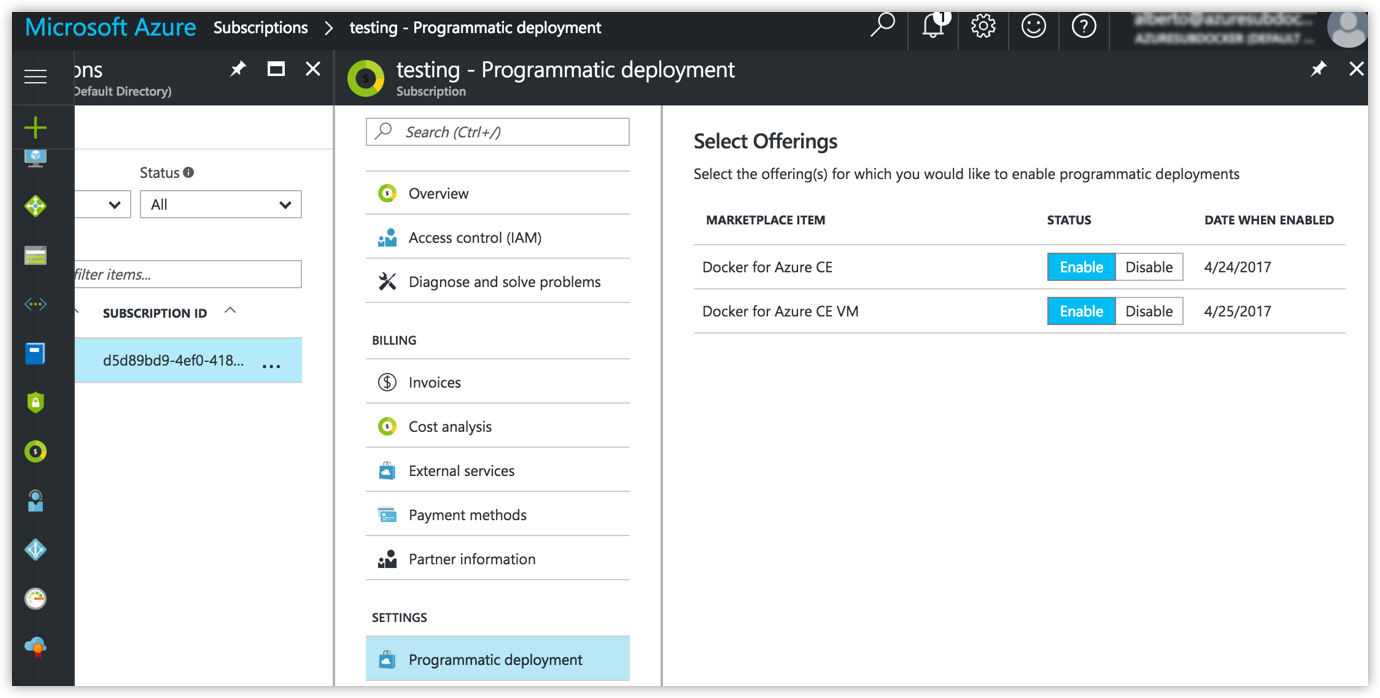Sort by the Subscription ID column arrow
This screenshot has width=1380, height=698.
pyautogui.click(x=230, y=311)
